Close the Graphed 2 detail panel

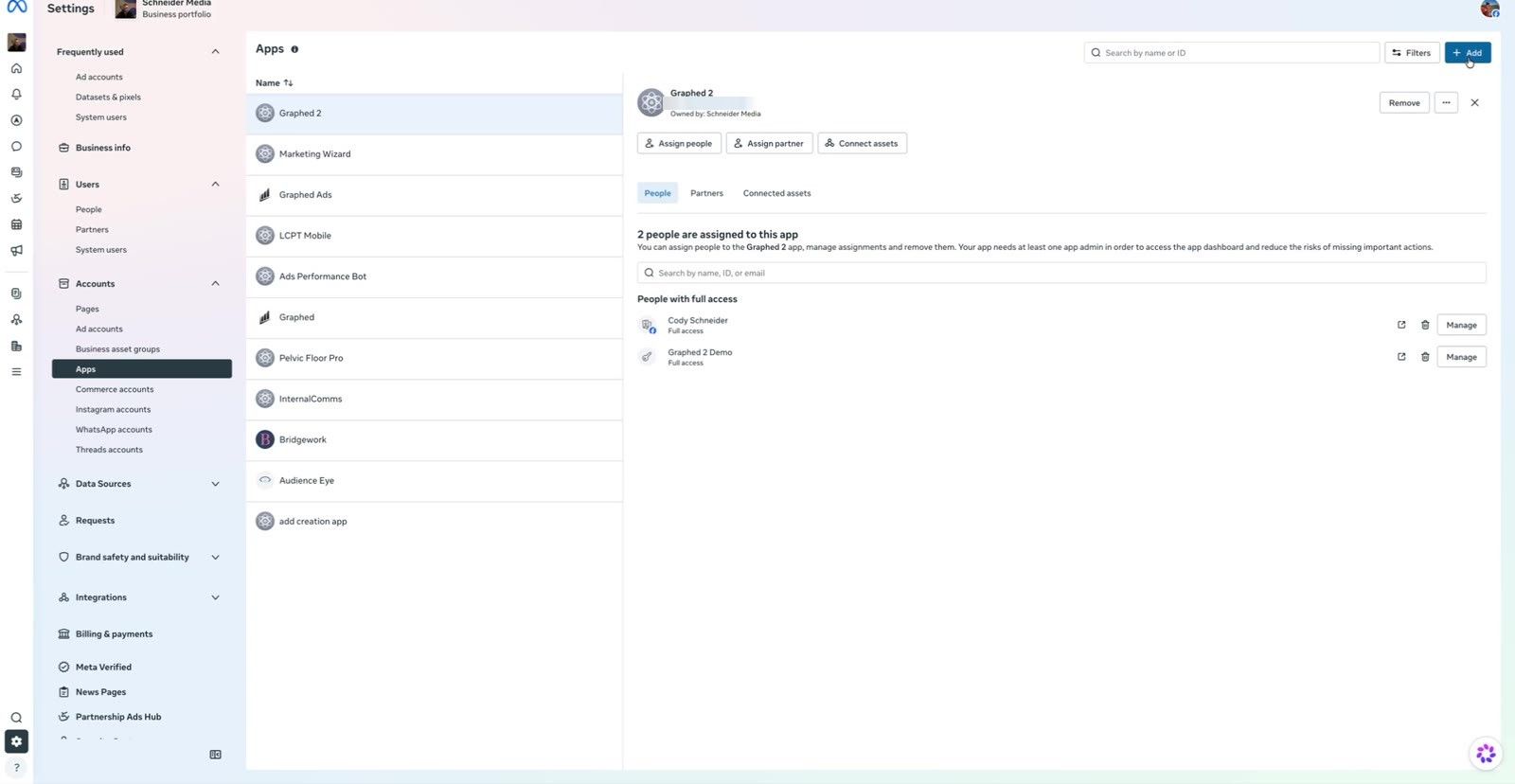pyautogui.click(x=1474, y=102)
